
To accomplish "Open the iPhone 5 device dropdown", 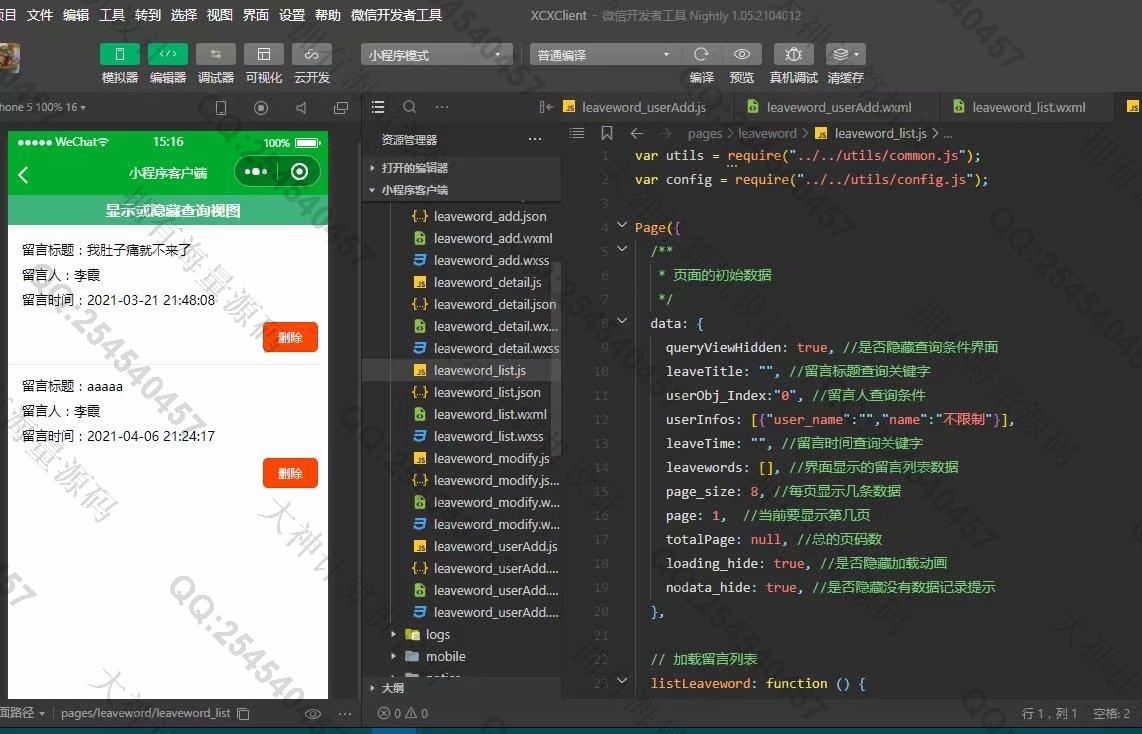I will (x=42, y=107).
